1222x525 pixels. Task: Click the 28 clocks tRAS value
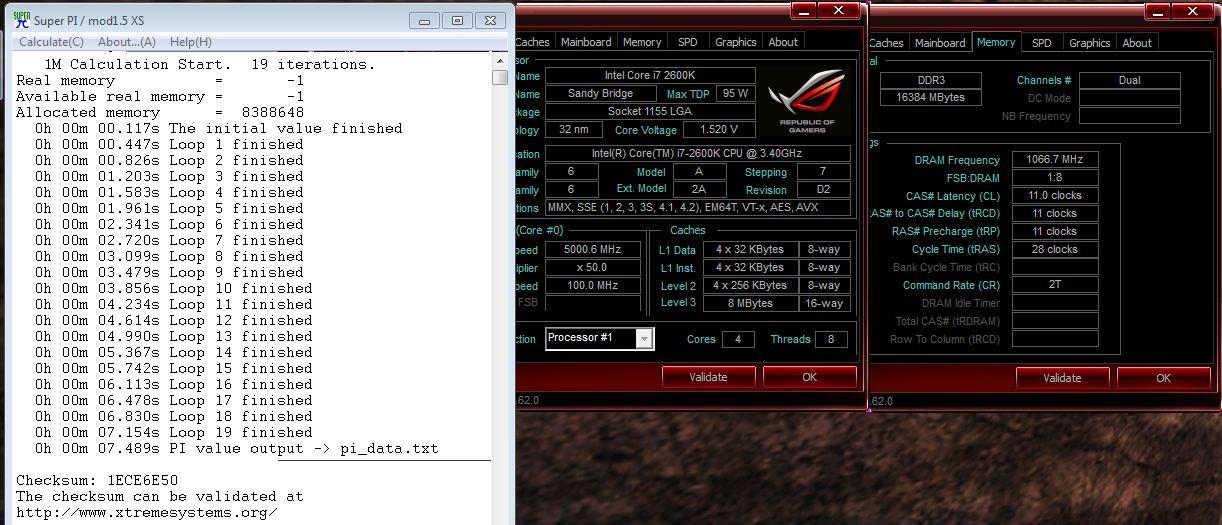1054,249
